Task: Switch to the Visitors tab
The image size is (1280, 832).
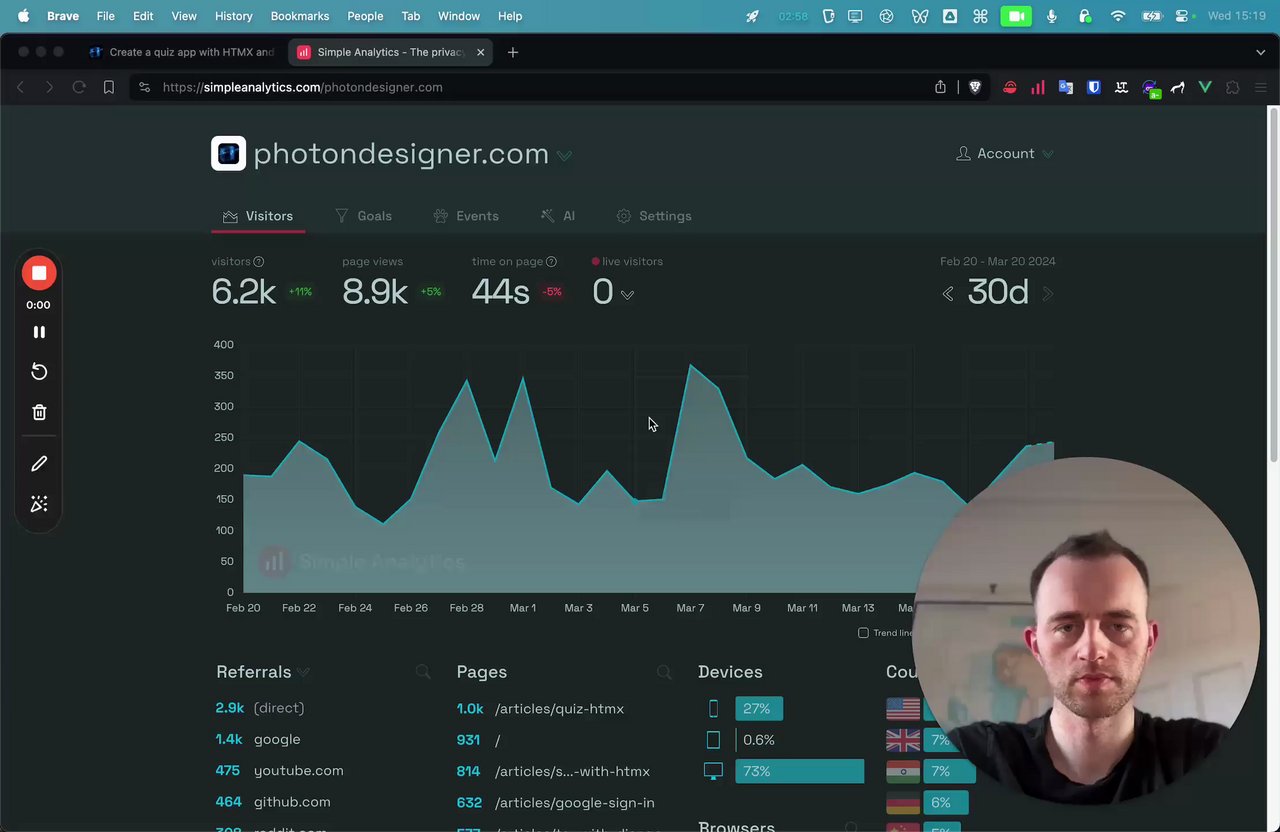Action: [258, 216]
